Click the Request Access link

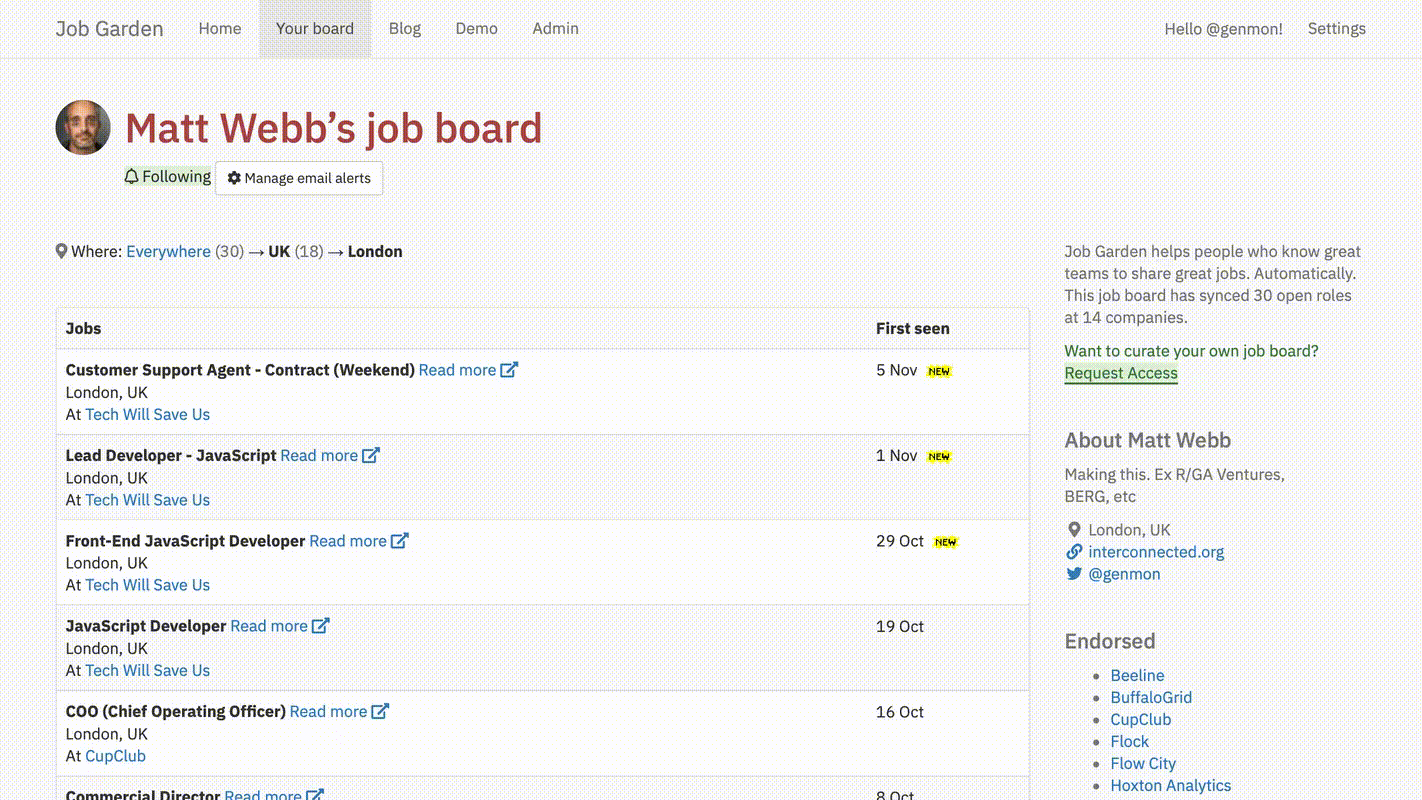1121,373
